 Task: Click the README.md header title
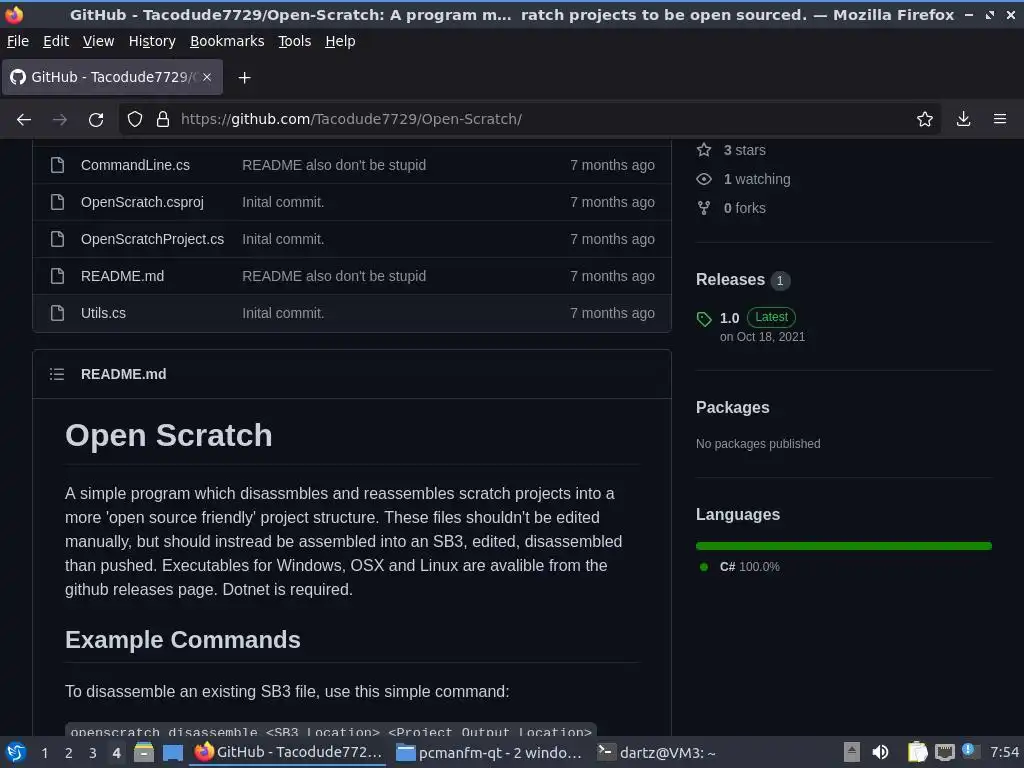(x=123, y=374)
